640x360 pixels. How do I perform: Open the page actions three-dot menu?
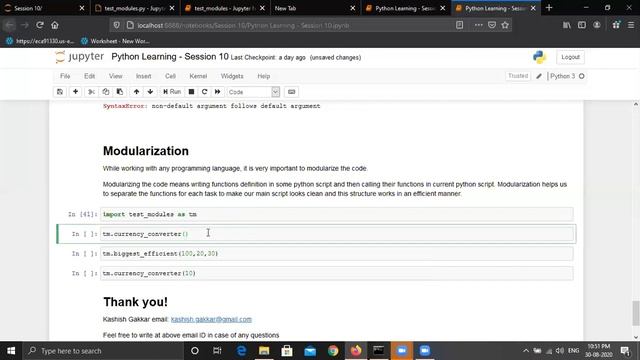tap(478, 25)
